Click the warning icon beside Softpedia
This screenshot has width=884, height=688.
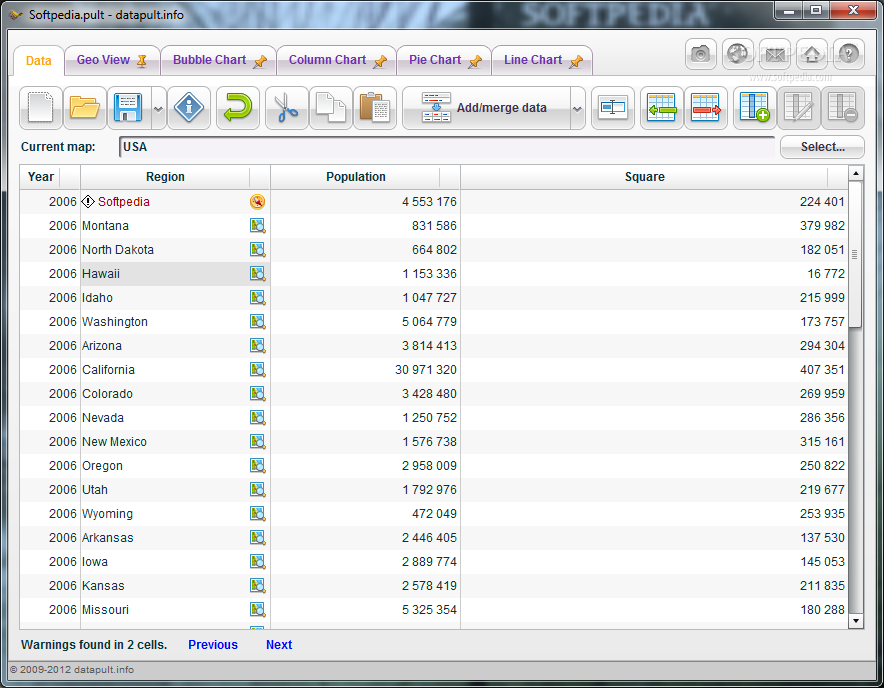[x=88, y=201]
